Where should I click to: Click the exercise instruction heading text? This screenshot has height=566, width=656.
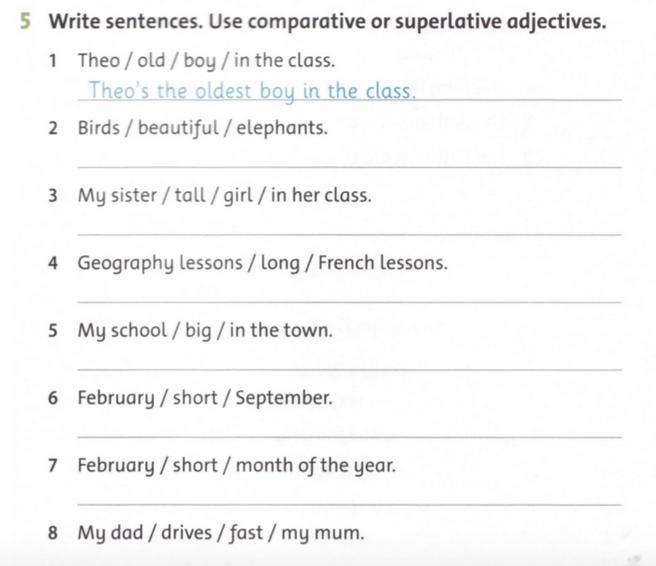(x=327, y=21)
